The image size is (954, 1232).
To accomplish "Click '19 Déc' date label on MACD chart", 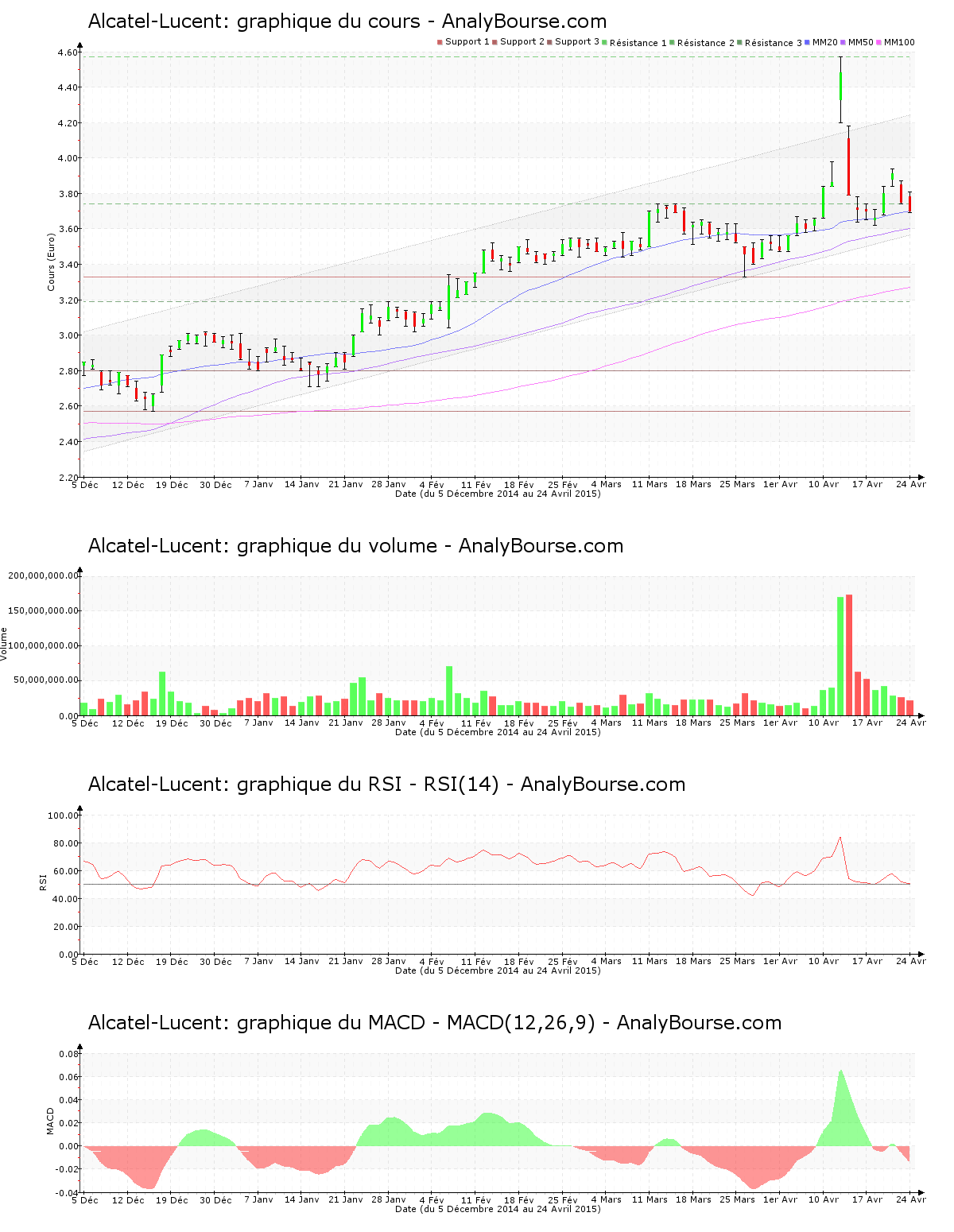I will 172,1199.
